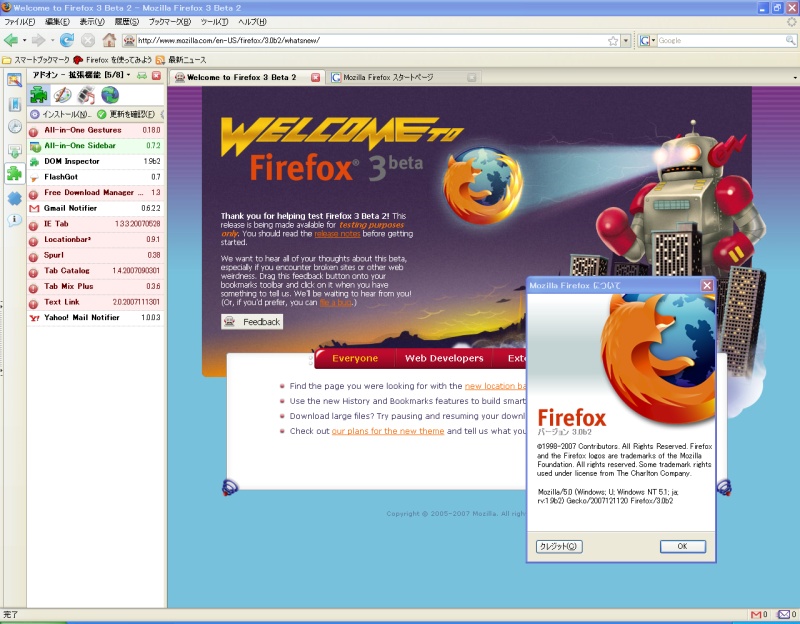Click the magnifier search-go icon
Screen dimensions: 800x624
pyautogui.click(x=790, y=40)
